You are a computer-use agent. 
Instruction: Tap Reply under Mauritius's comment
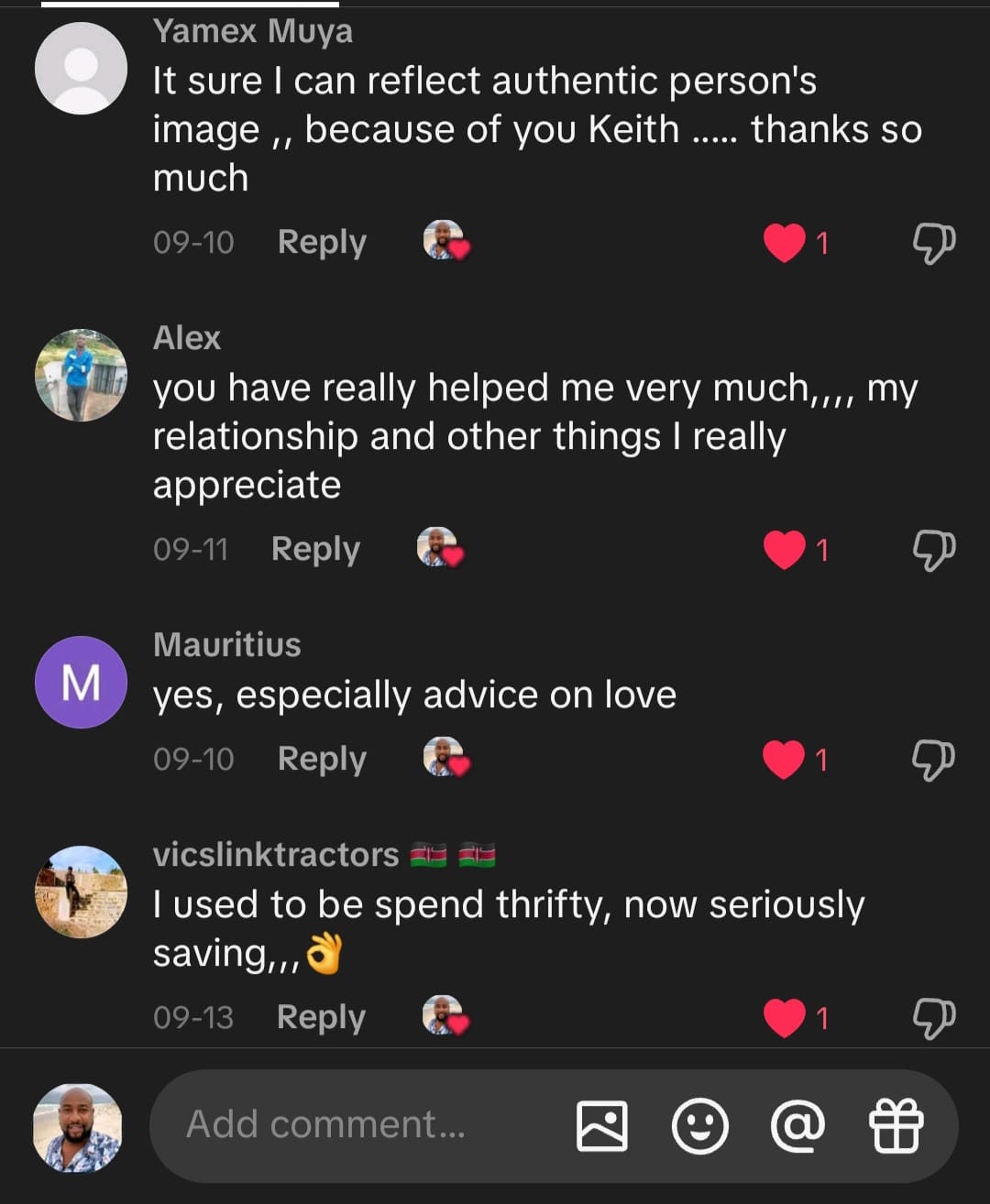(322, 760)
